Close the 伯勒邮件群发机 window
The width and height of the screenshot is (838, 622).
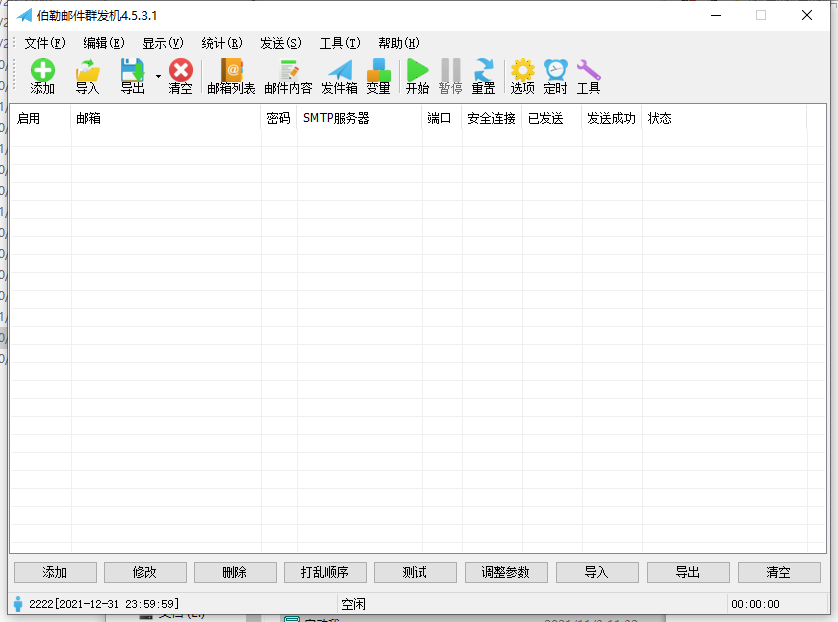coord(807,15)
